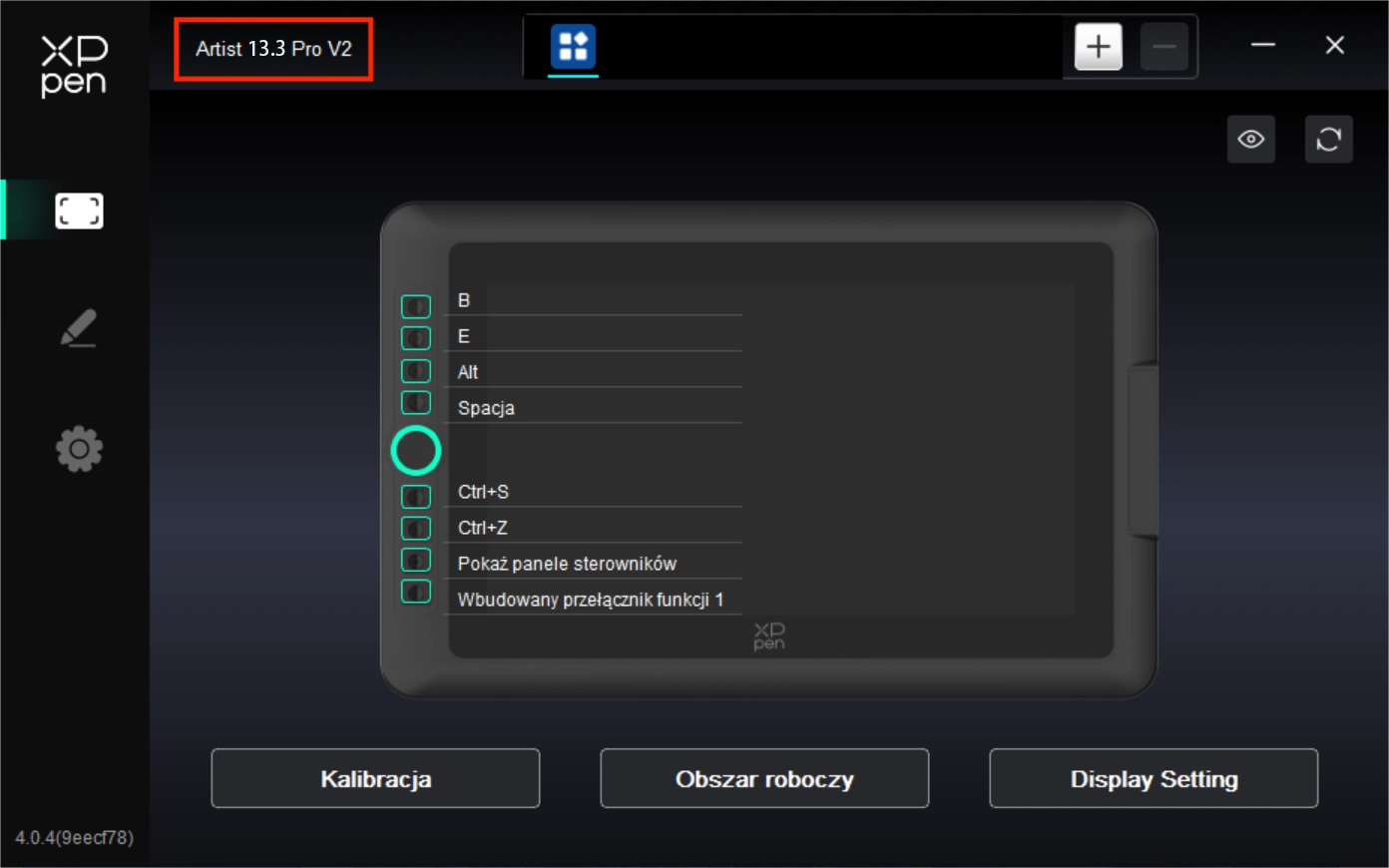Click key icon beside Wbudowany przełącznik funkcji 1
This screenshot has height=868, width=1389.
[416, 592]
